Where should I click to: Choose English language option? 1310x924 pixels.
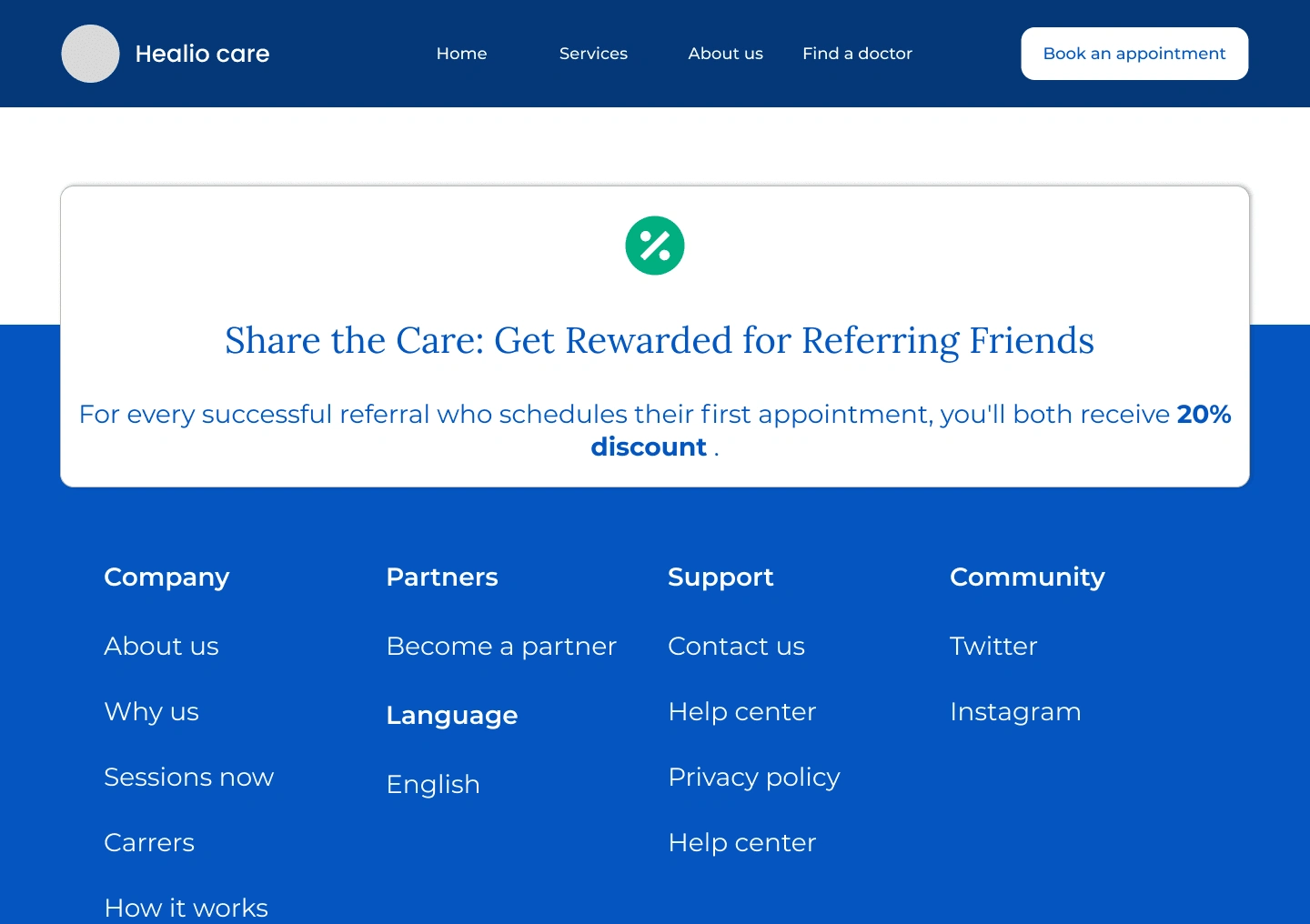(433, 784)
